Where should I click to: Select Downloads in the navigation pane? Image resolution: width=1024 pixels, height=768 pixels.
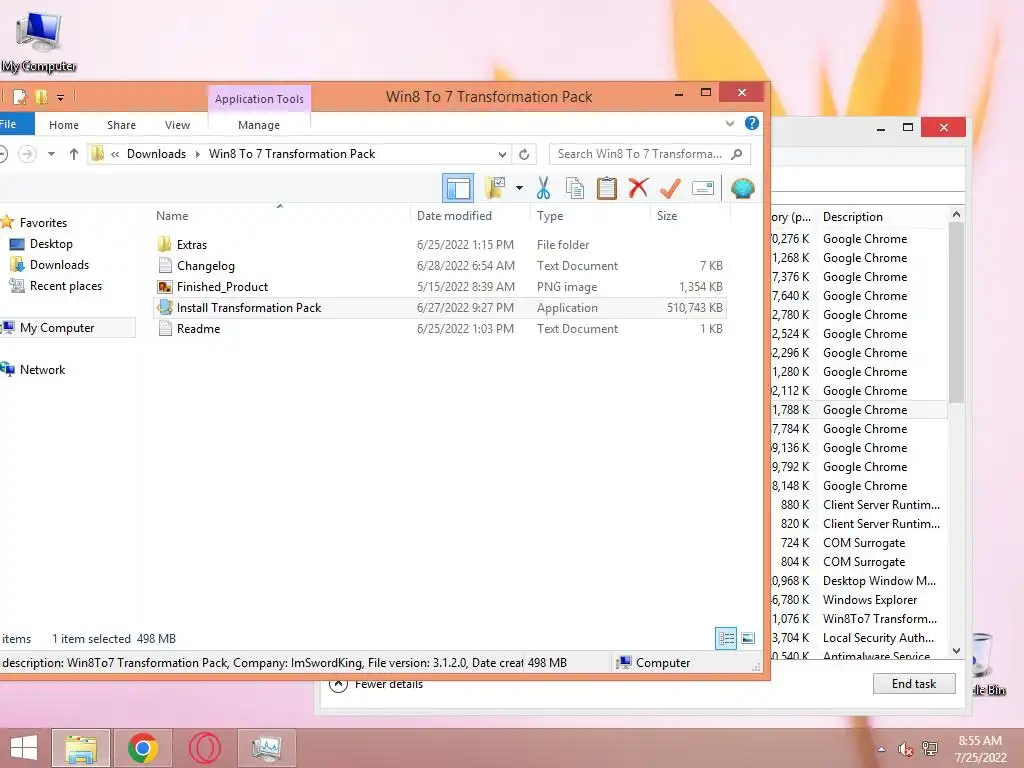59,264
